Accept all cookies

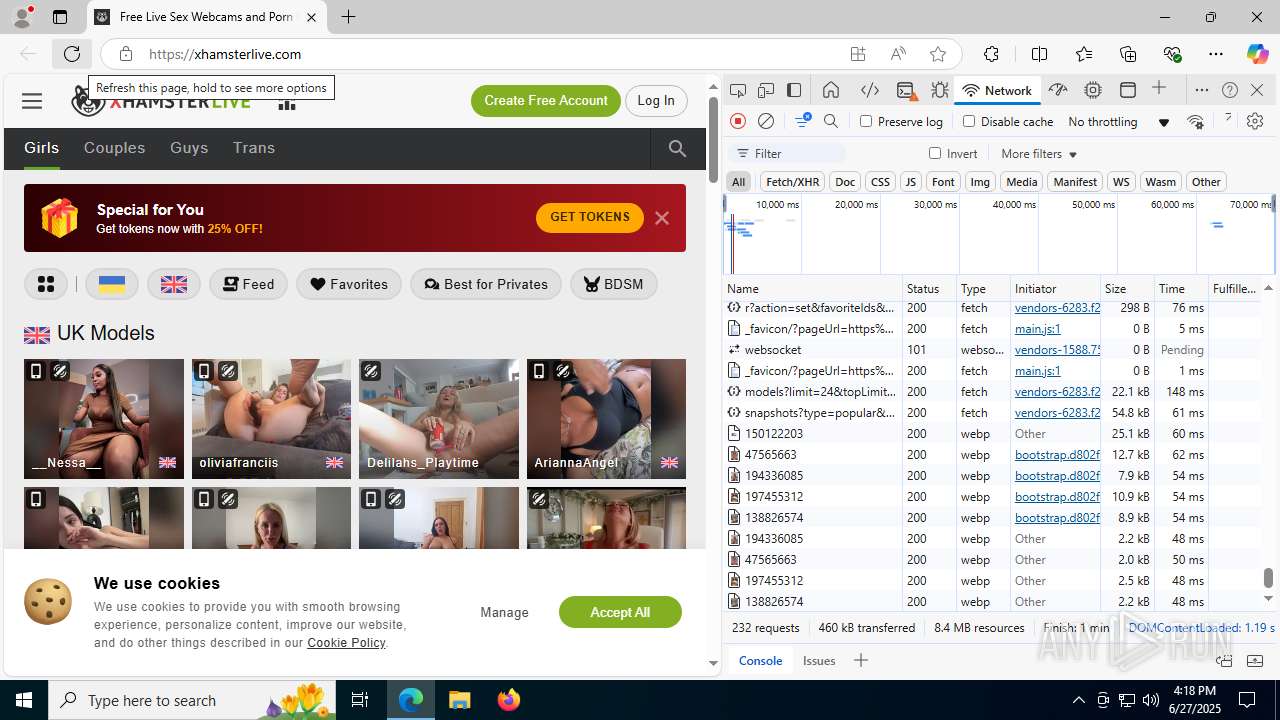[620, 612]
